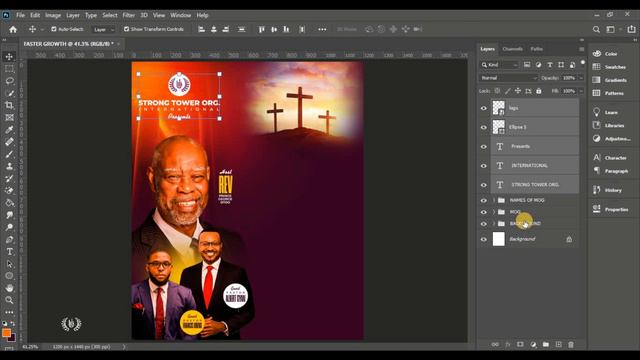640x360 pixels.
Task: Open the Fill value dropdown arrow
Action: click(581, 91)
